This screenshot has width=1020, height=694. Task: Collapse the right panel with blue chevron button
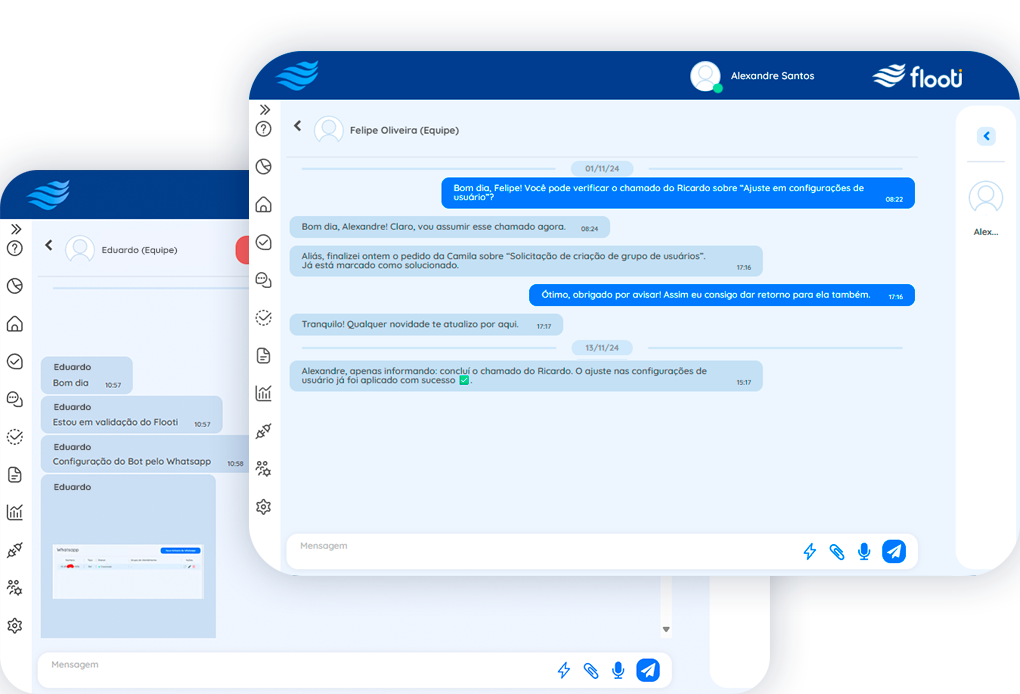[986, 136]
